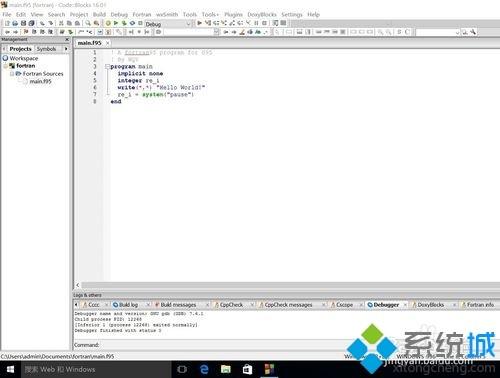The width and height of the screenshot is (500, 378).
Task: Select main.f95 in the project tree
Action: point(40,81)
